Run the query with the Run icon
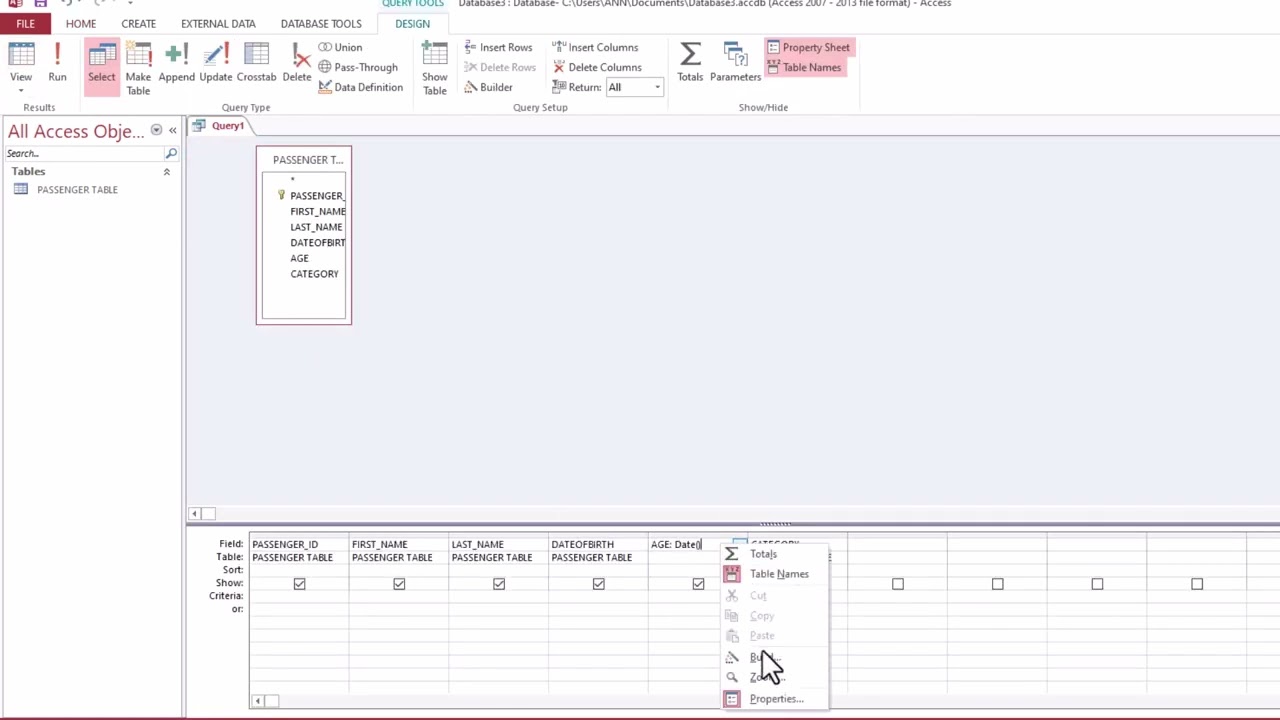 [57, 63]
